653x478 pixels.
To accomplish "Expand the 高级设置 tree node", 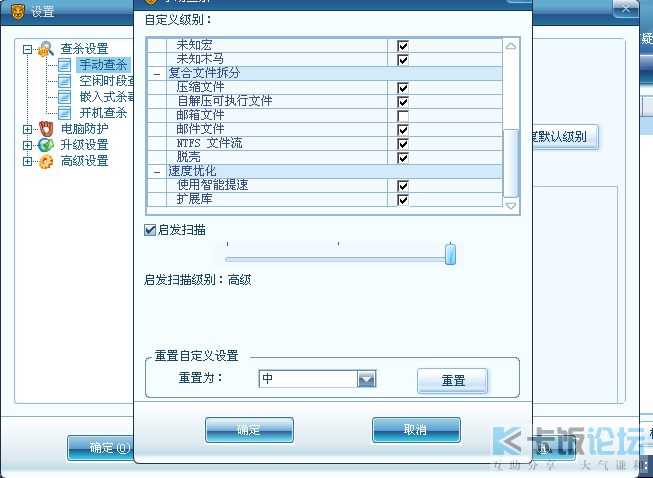I will 27,161.
